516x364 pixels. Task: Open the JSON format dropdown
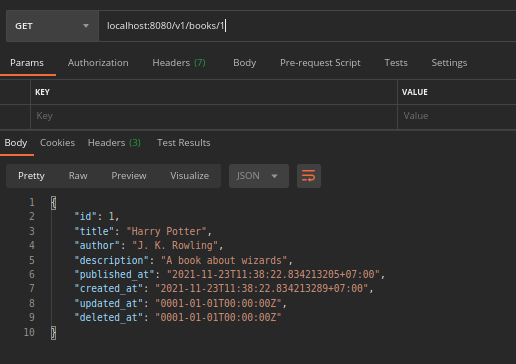(259, 176)
